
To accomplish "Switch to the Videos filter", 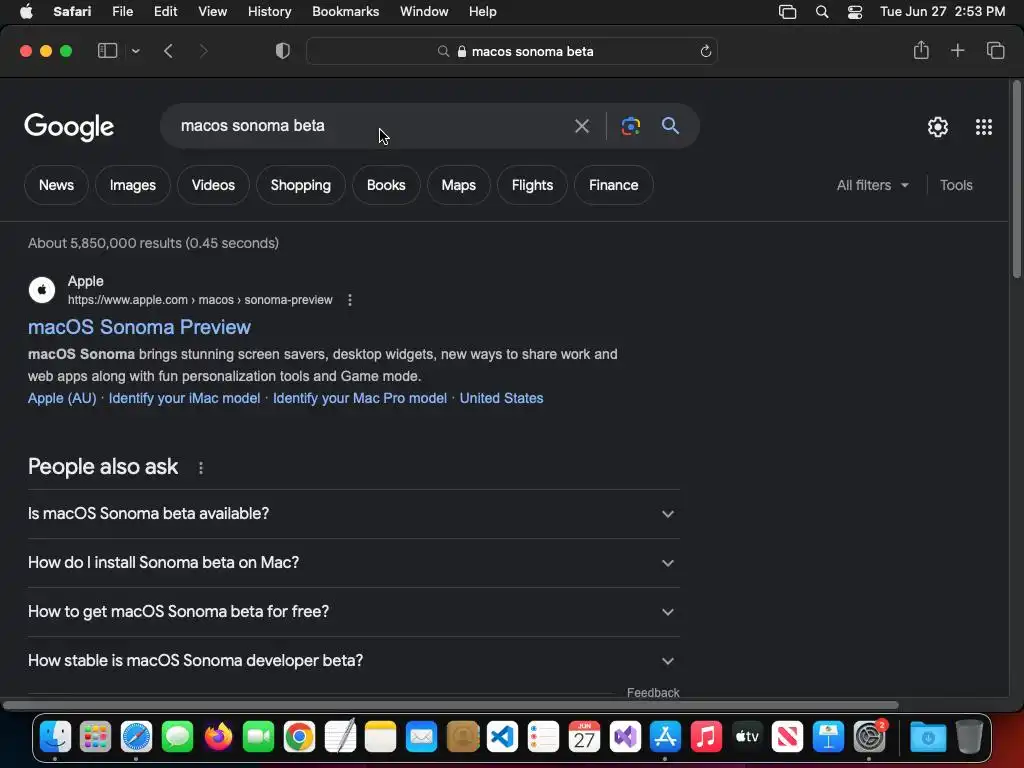I will [x=213, y=185].
